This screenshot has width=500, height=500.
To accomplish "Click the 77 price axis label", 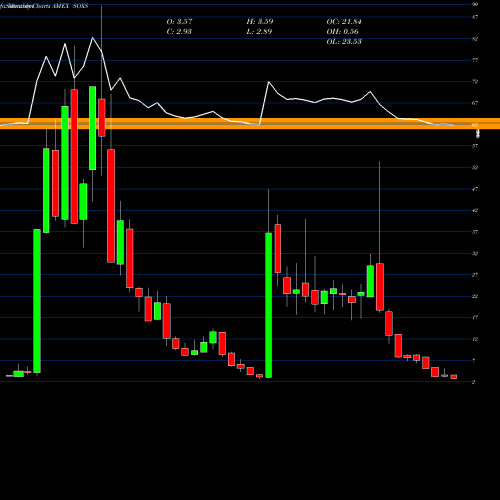I will tap(475, 60).
